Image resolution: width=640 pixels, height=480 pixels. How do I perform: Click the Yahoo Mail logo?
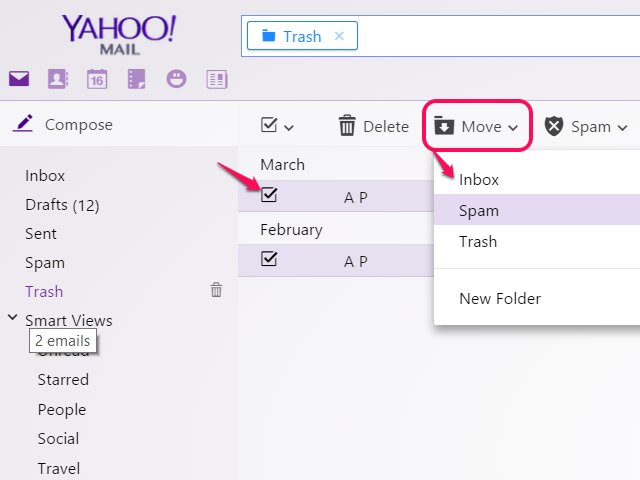click(119, 35)
